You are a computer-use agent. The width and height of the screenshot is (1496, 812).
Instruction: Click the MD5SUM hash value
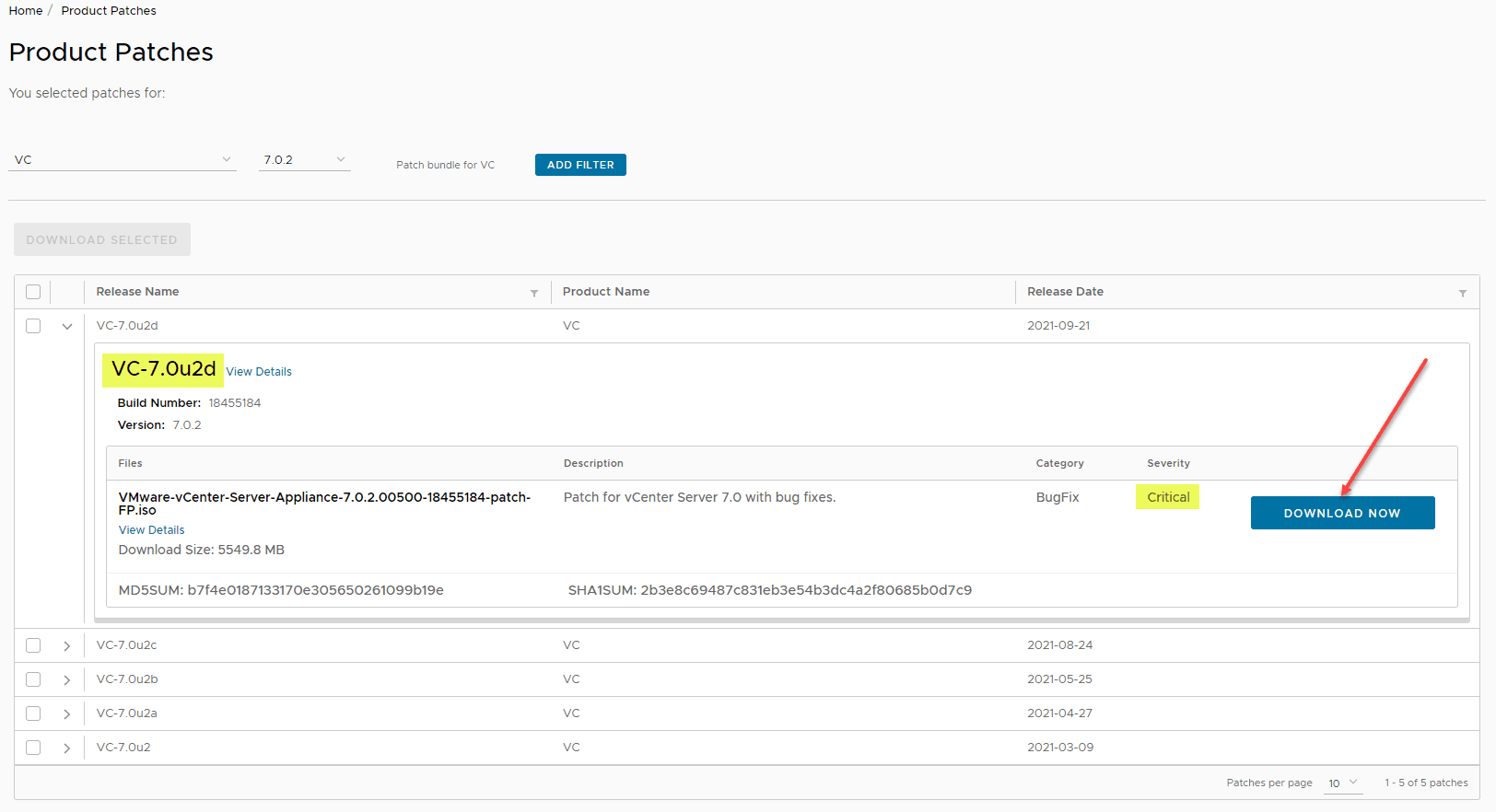[316, 590]
